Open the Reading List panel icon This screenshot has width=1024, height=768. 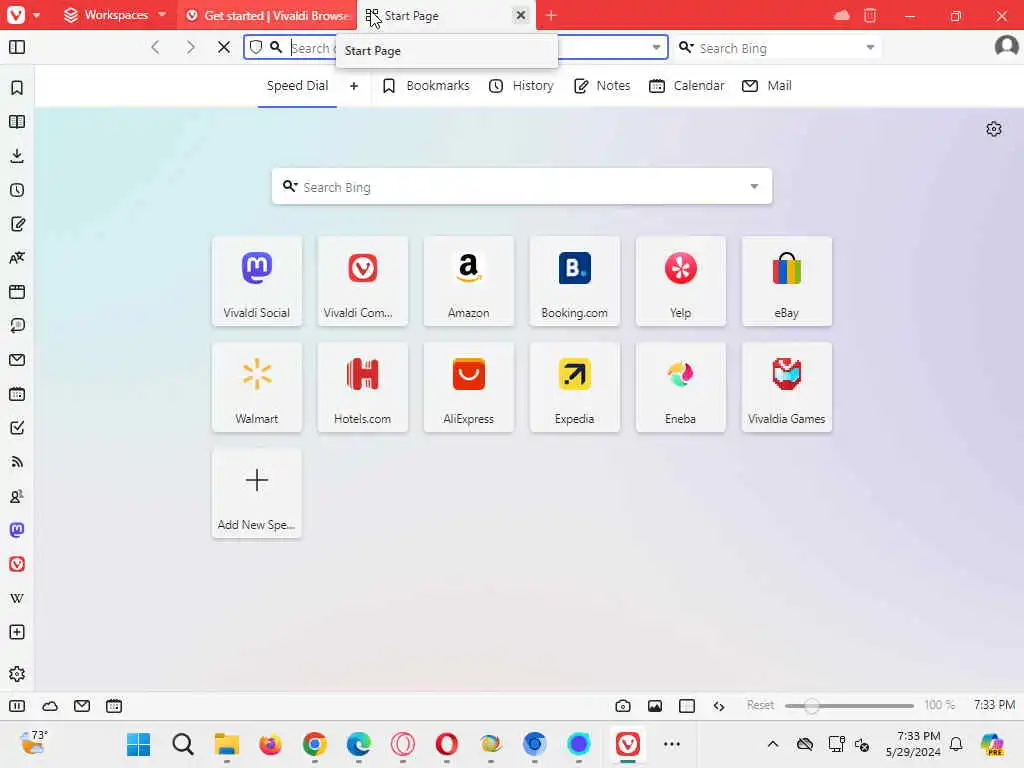point(17,121)
